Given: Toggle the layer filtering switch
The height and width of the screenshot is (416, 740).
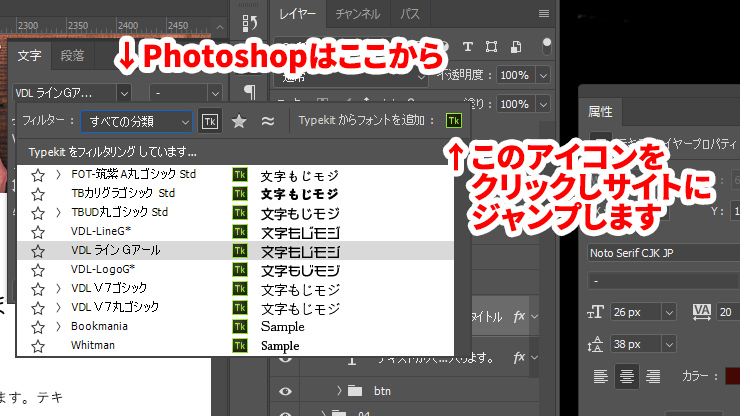Looking at the screenshot, I should point(546,46).
